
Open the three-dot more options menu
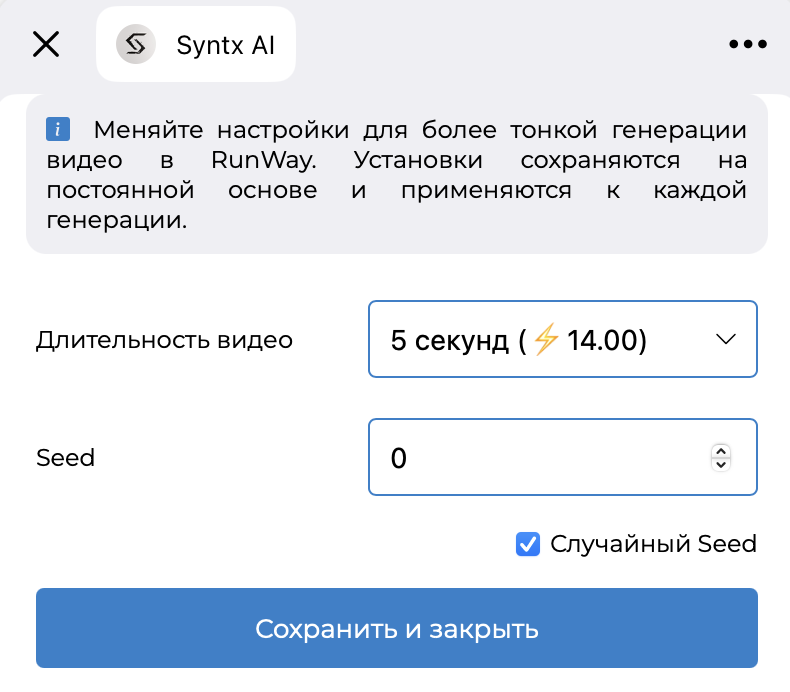[747, 44]
